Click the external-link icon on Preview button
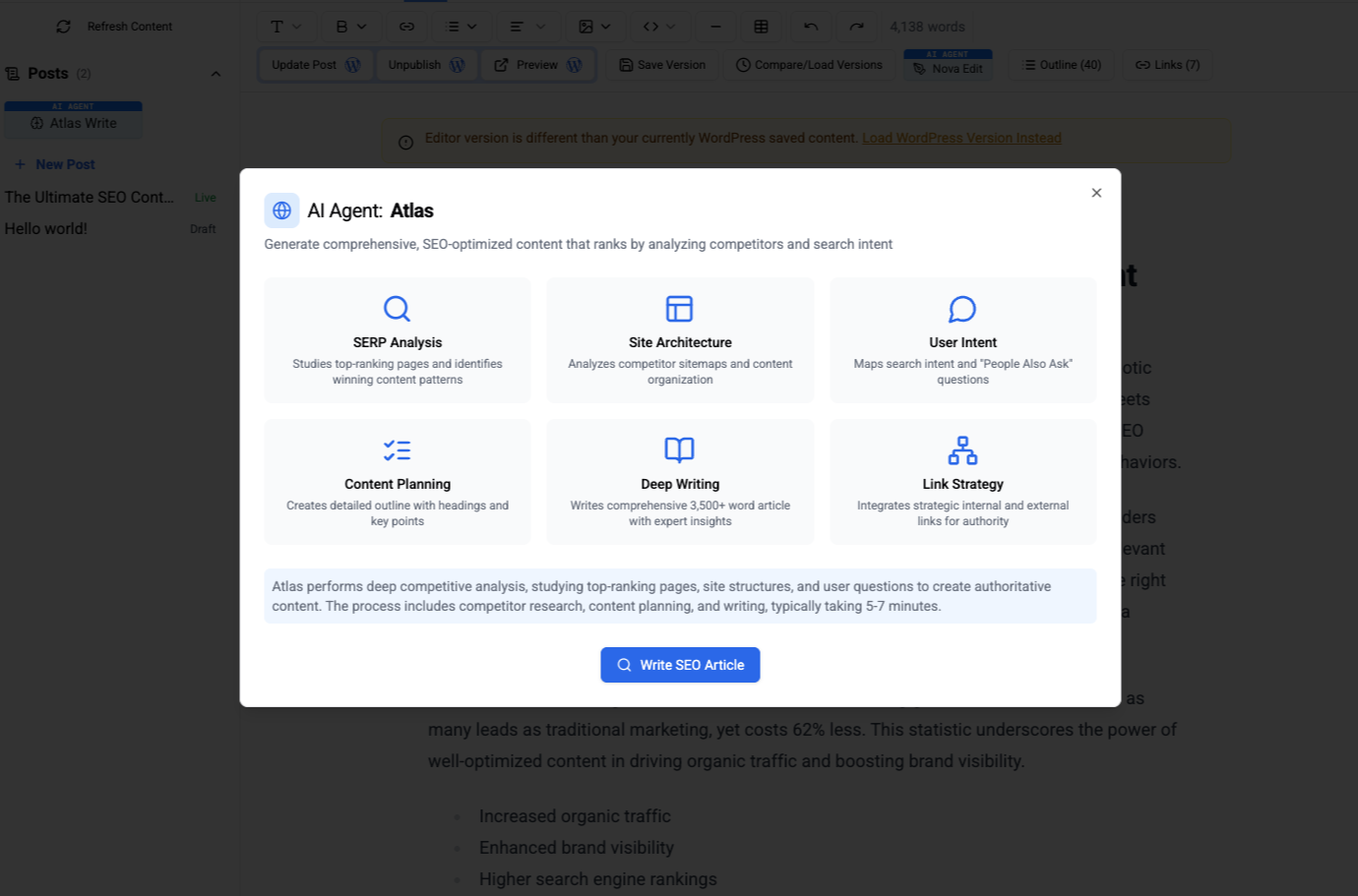1358x896 pixels. [x=502, y=65]
